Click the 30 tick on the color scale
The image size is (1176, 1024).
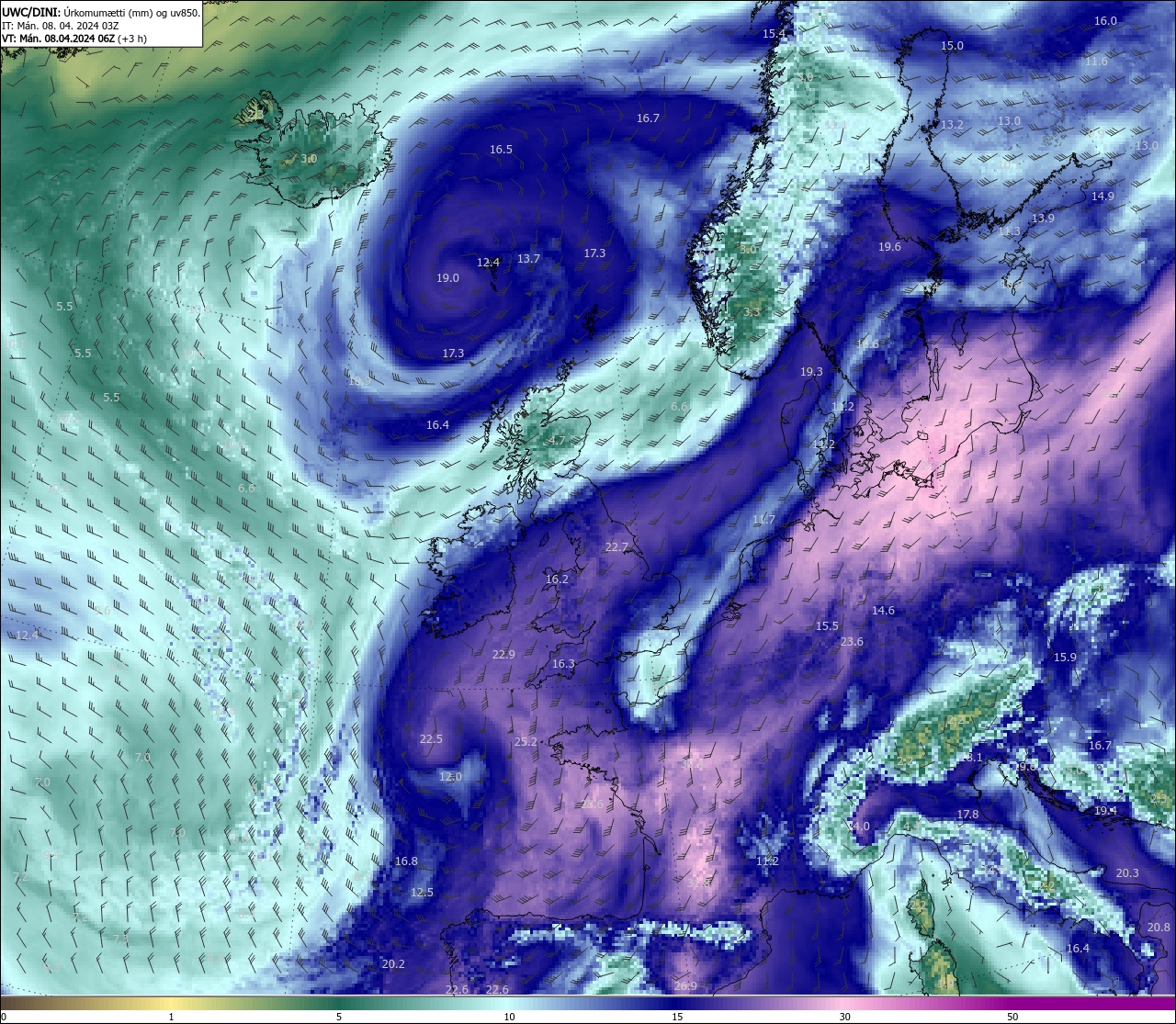[844, 1017]
